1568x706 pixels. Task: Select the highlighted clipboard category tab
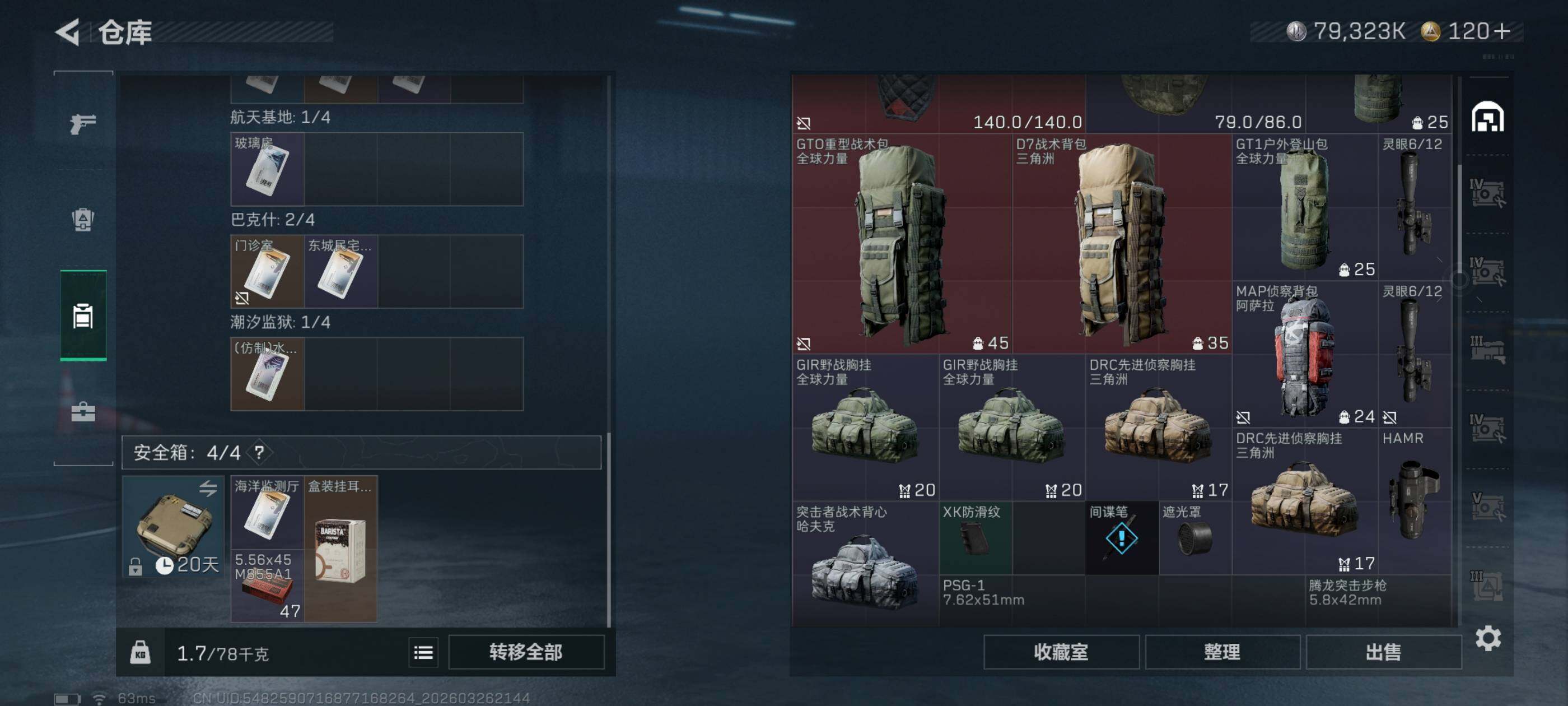tap(83, 315)
